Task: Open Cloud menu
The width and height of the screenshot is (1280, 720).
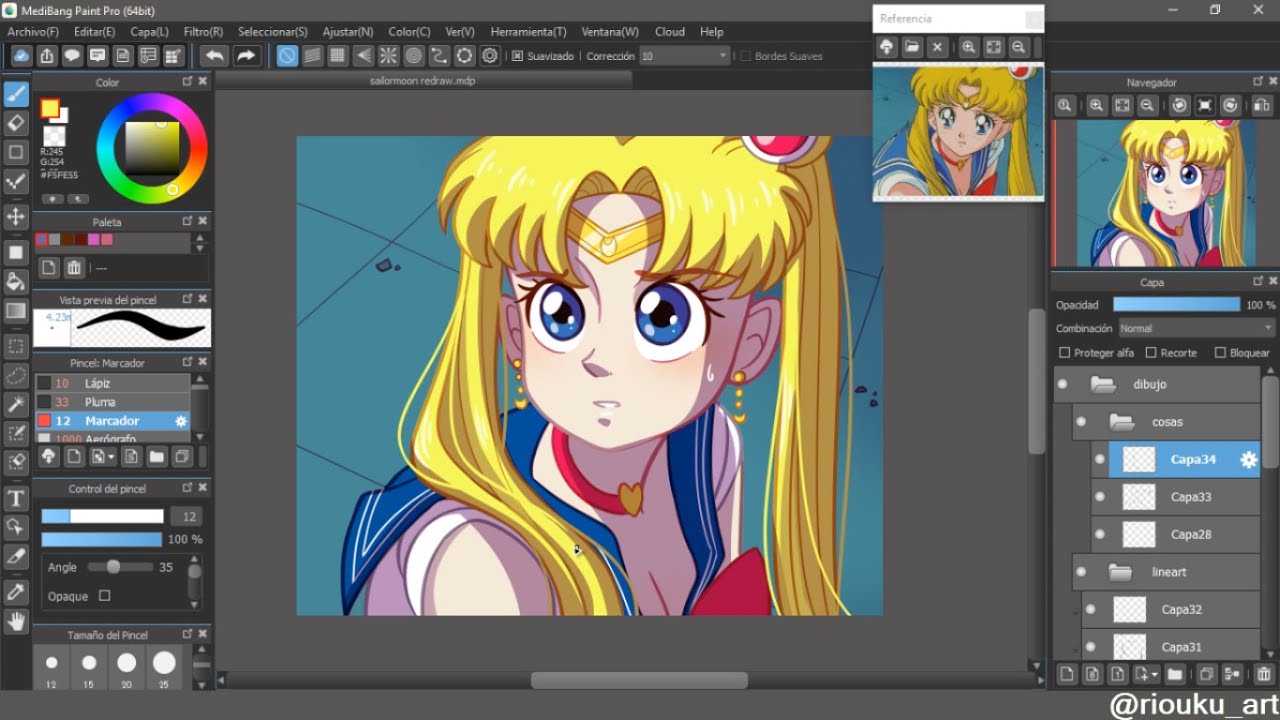Action: [x=670, y=32]
